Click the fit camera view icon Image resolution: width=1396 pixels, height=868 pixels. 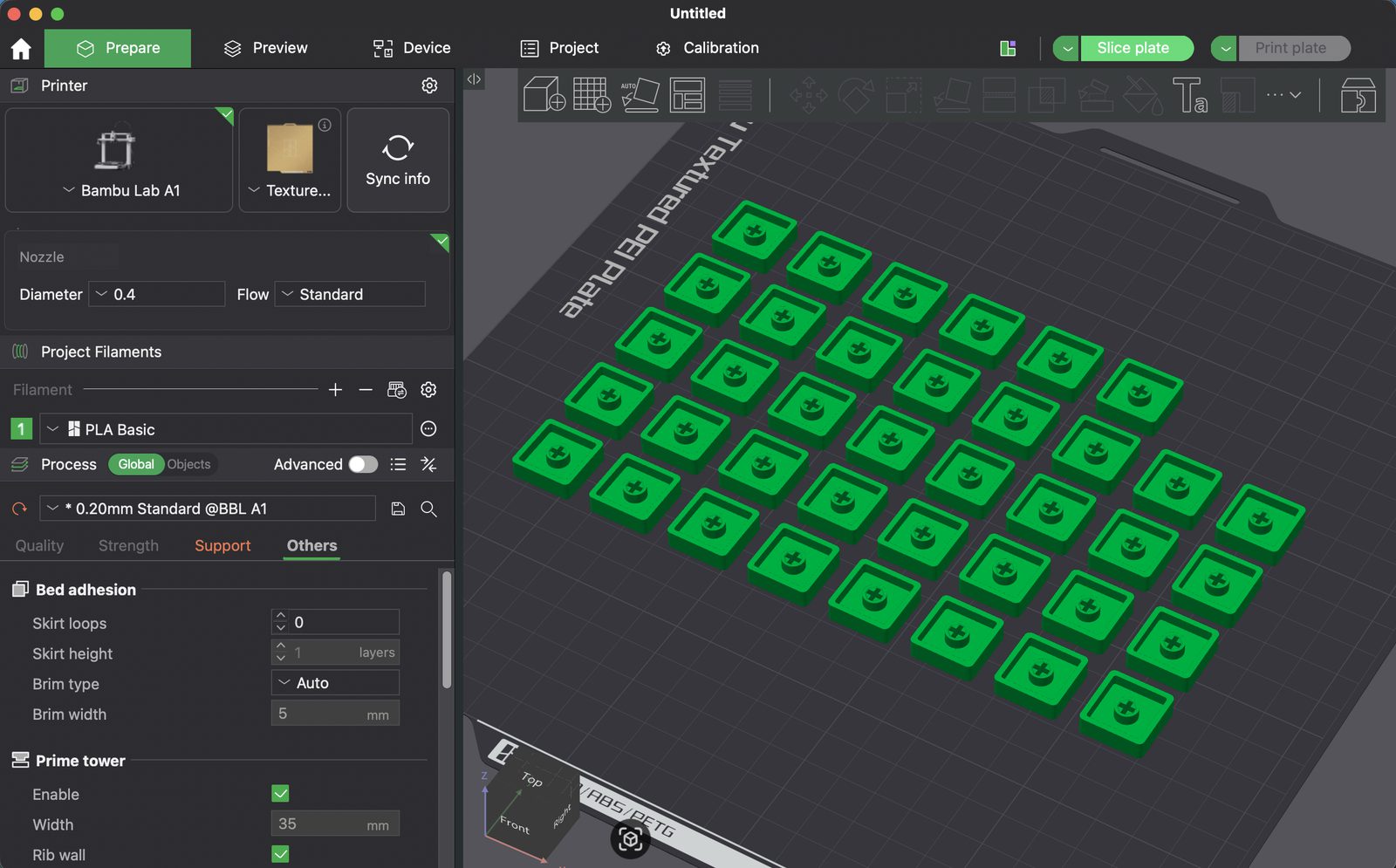(x=630, y=839)
